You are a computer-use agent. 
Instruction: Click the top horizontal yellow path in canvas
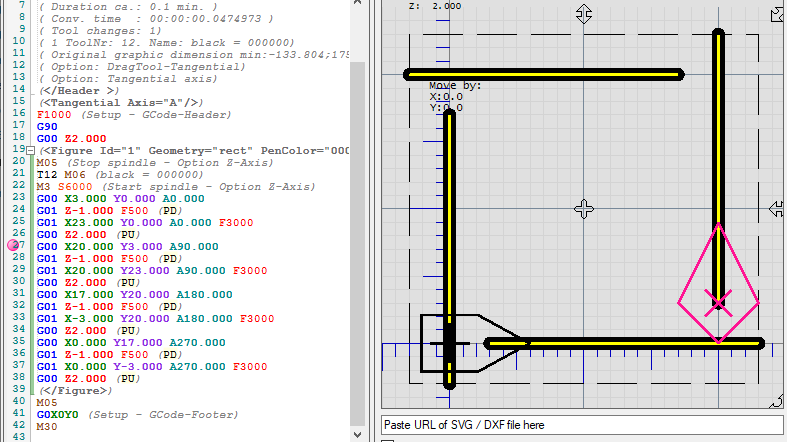point(545,74)
